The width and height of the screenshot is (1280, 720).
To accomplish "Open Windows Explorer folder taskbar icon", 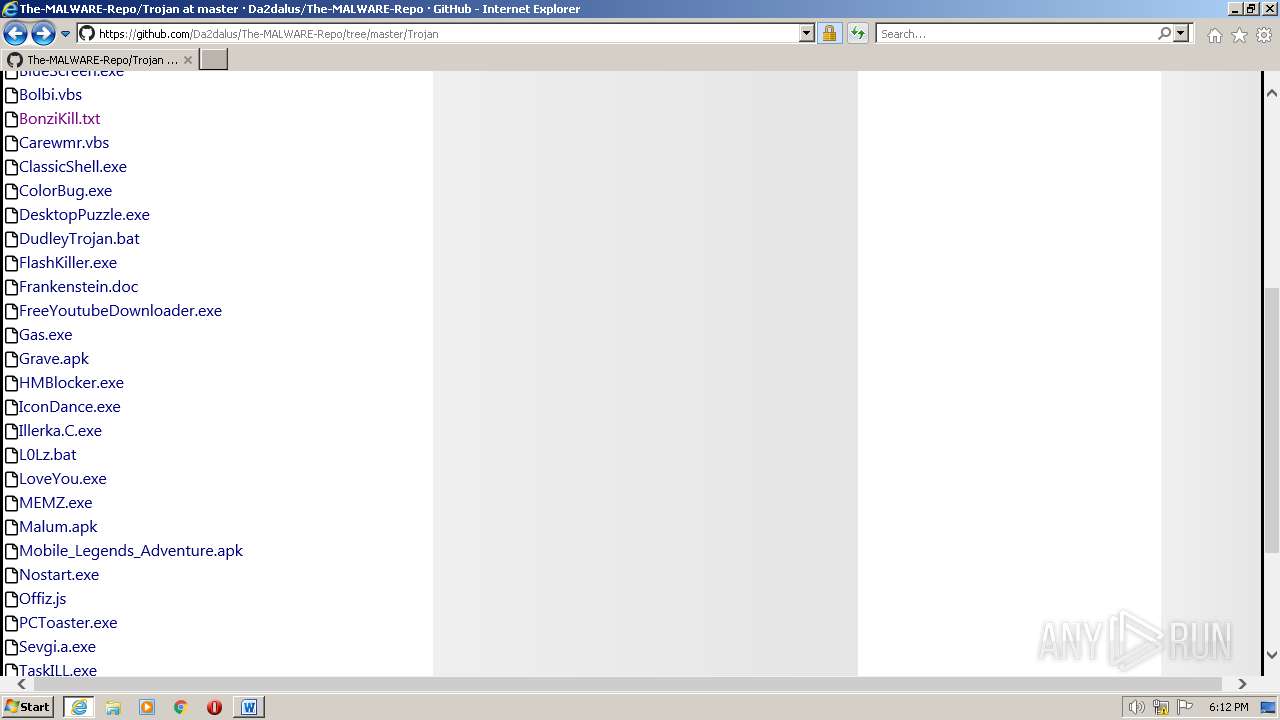I will (113, 707).
